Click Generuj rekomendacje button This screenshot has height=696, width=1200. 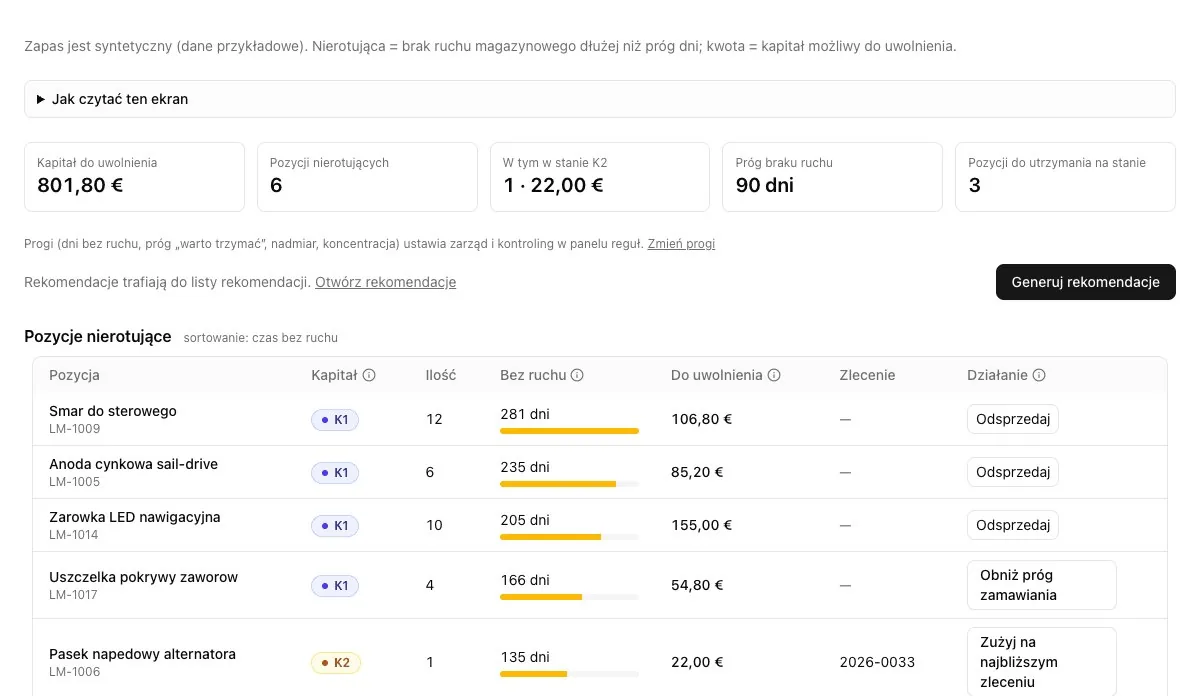(x=1085, y=282)
